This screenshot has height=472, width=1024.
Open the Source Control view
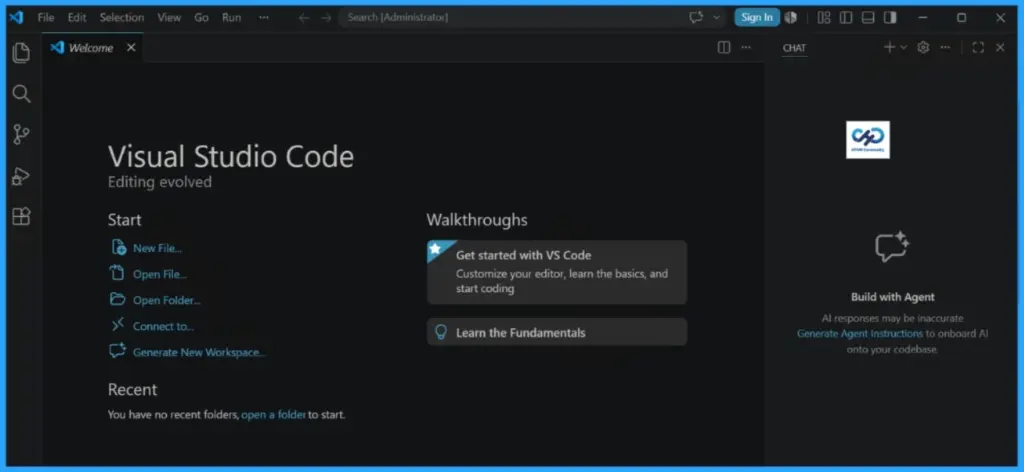point(21,135)
